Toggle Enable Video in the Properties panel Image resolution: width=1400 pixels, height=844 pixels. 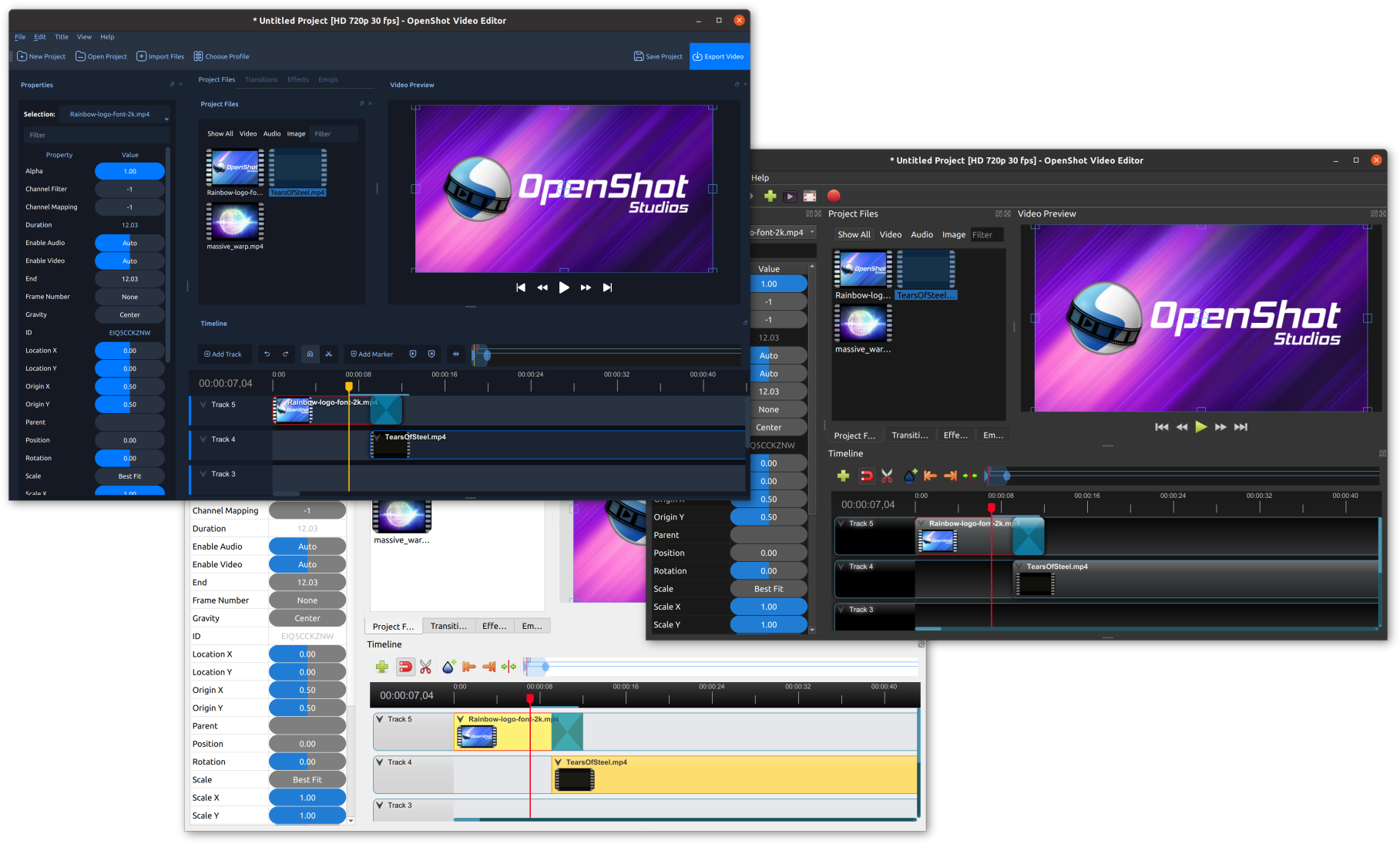point(129,261)
